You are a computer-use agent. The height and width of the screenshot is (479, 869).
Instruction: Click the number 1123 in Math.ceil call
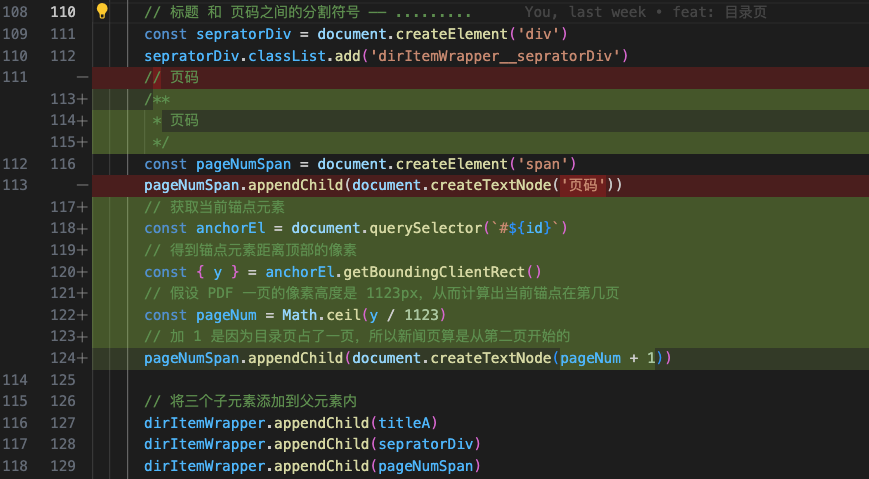[x=421, y=315]
